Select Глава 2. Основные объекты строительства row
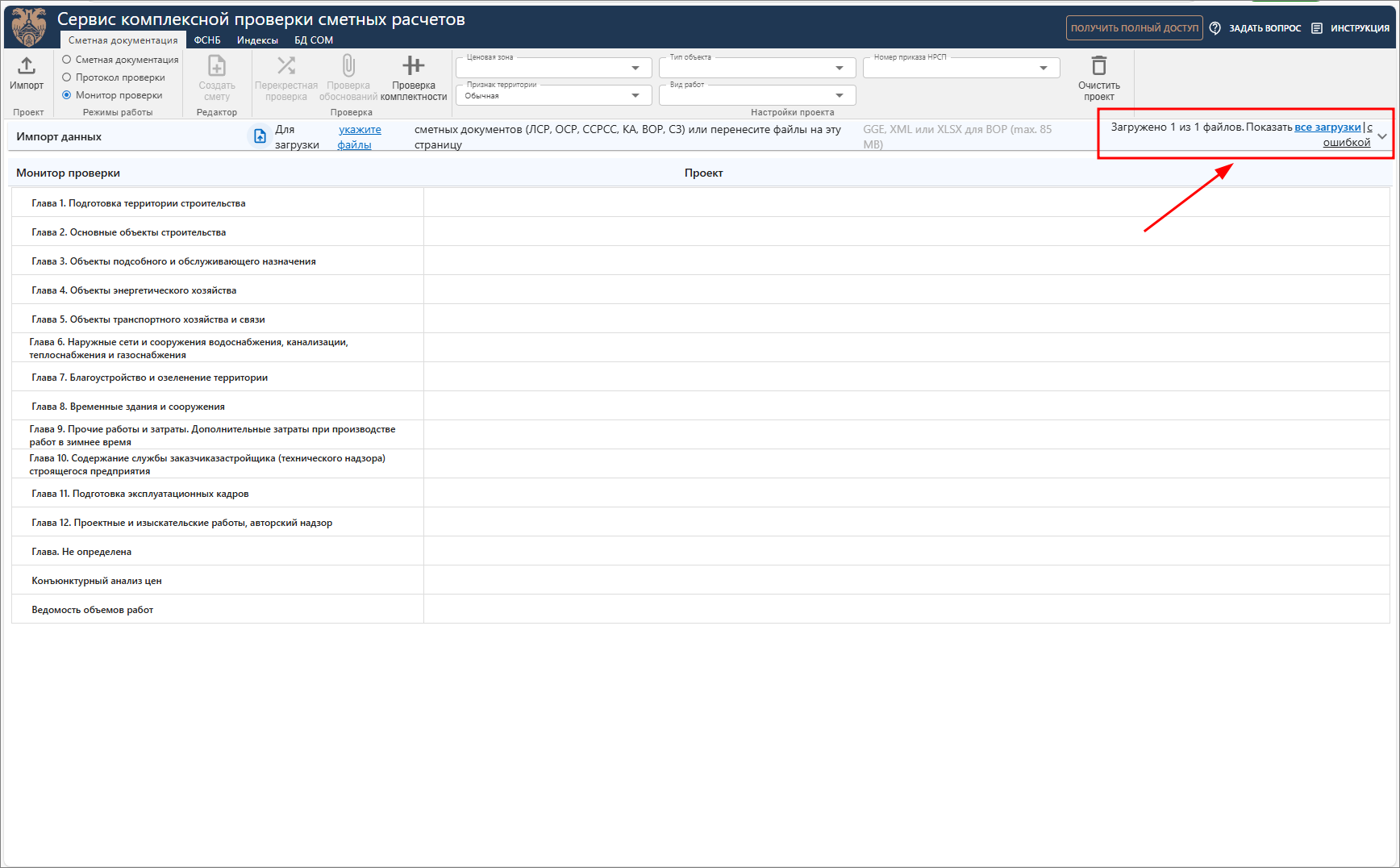 [x=129, y=232]
